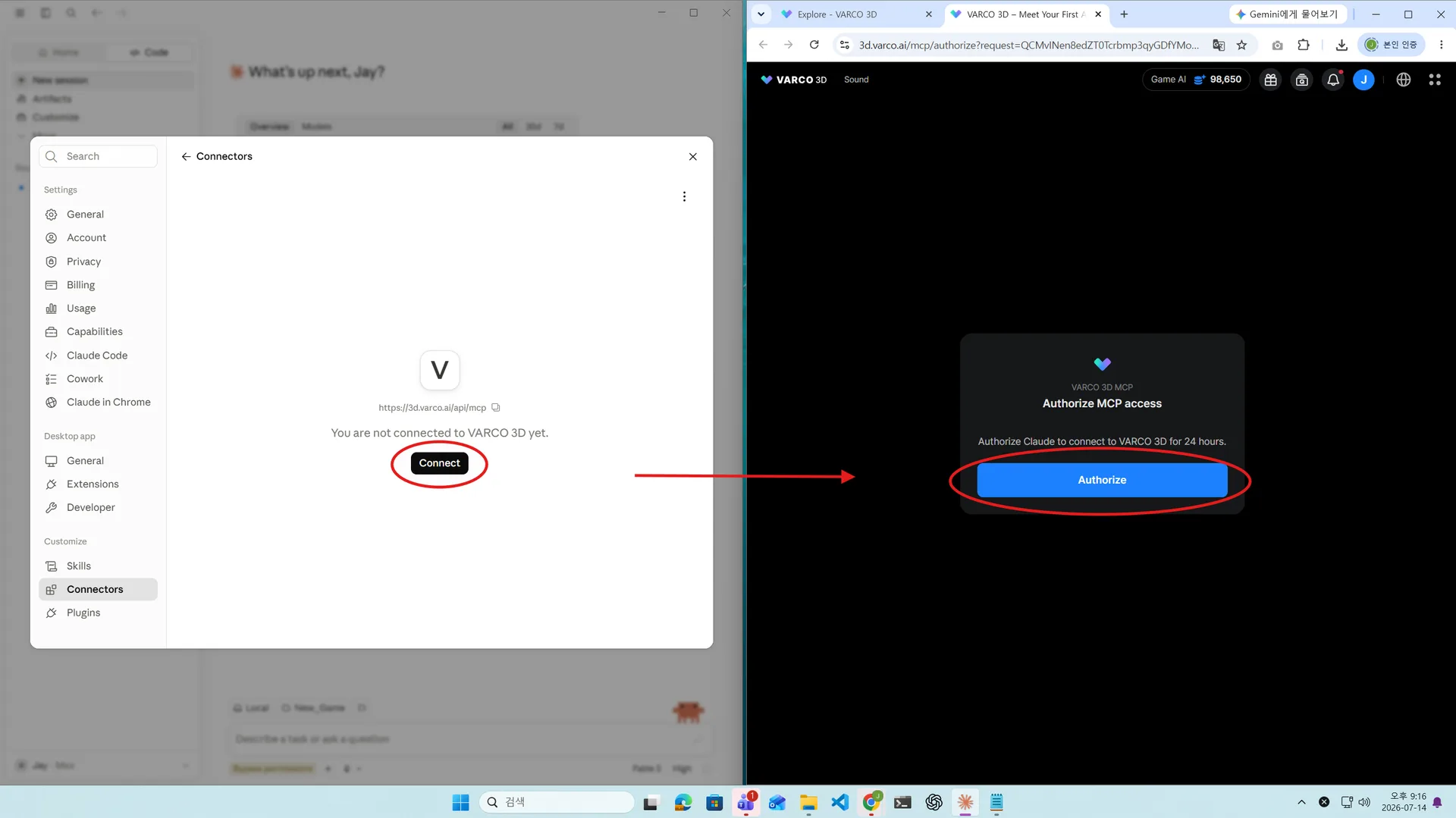Authorize MCP access with the blue button
Screen dimensions: 1456x818
click(x=1102, y=480)
